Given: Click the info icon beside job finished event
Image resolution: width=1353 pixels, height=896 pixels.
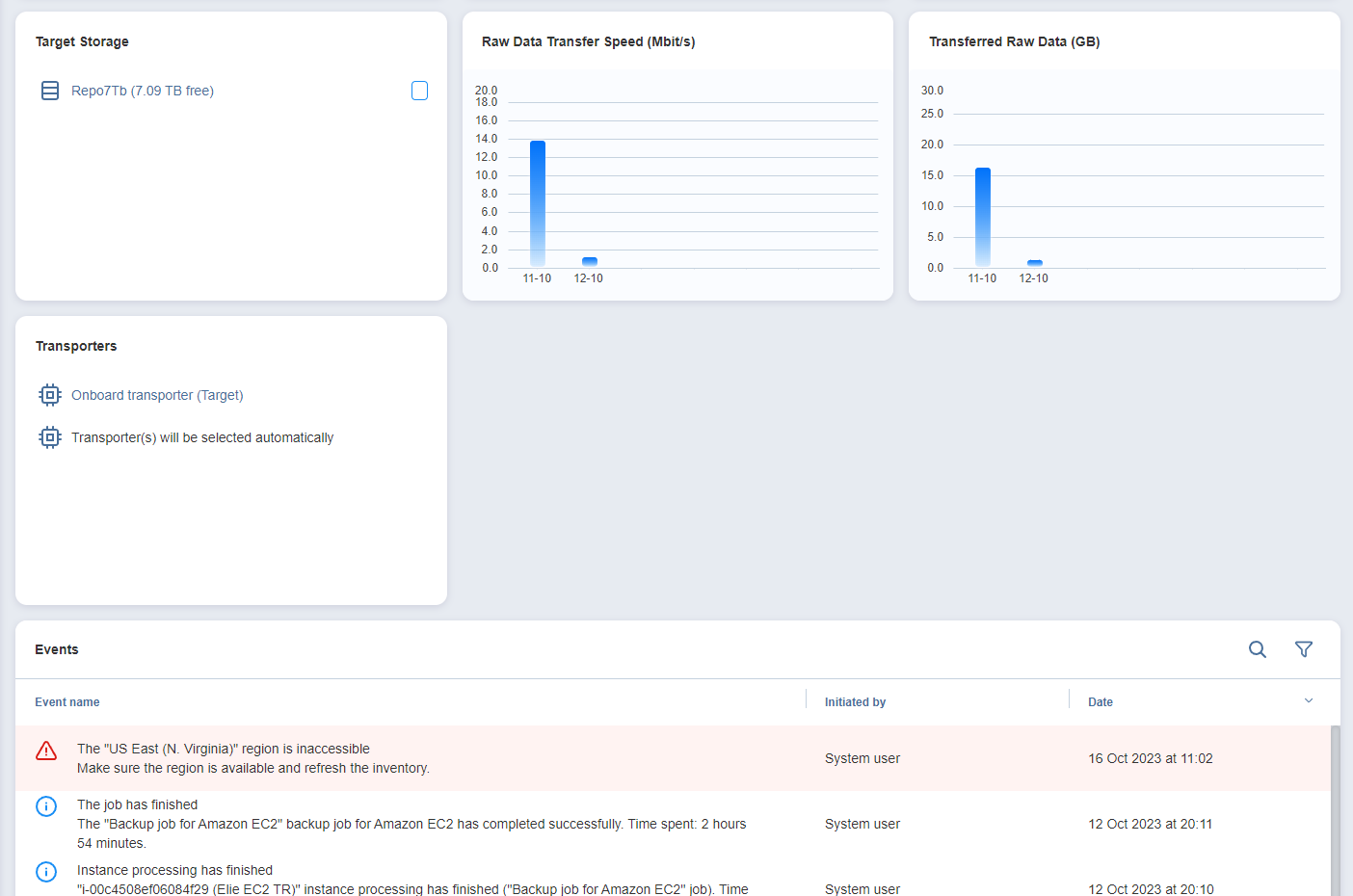Looking at the screenshot, I should tap(46, 806).
